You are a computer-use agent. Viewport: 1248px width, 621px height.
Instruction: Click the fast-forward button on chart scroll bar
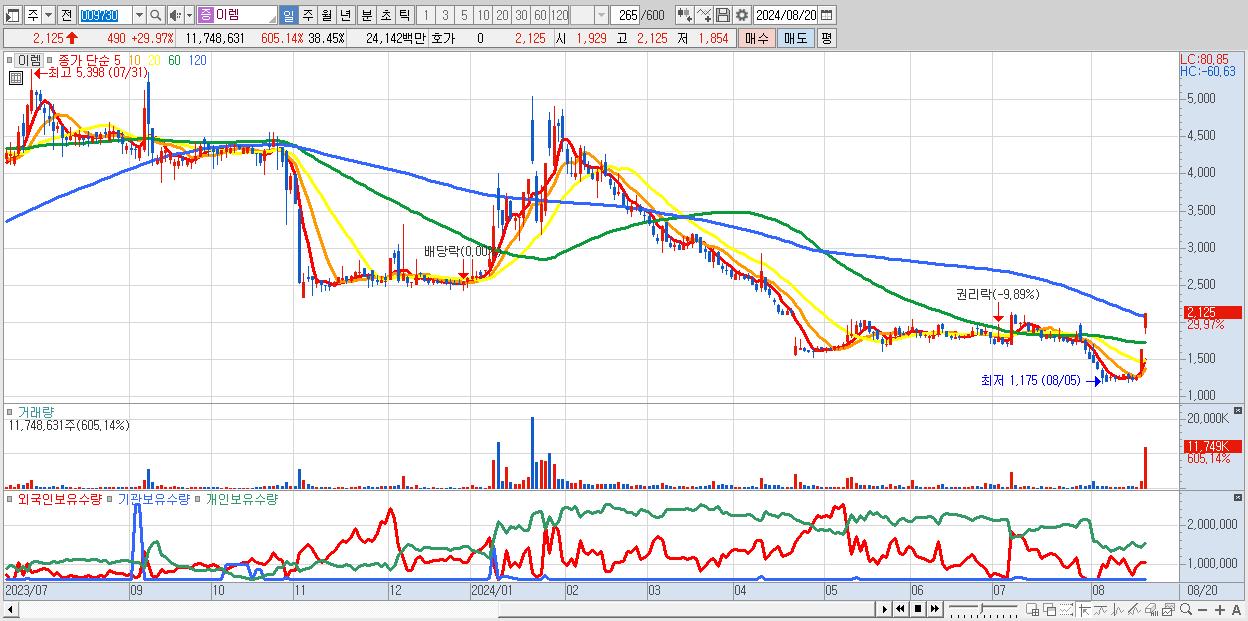click(934, 609)
